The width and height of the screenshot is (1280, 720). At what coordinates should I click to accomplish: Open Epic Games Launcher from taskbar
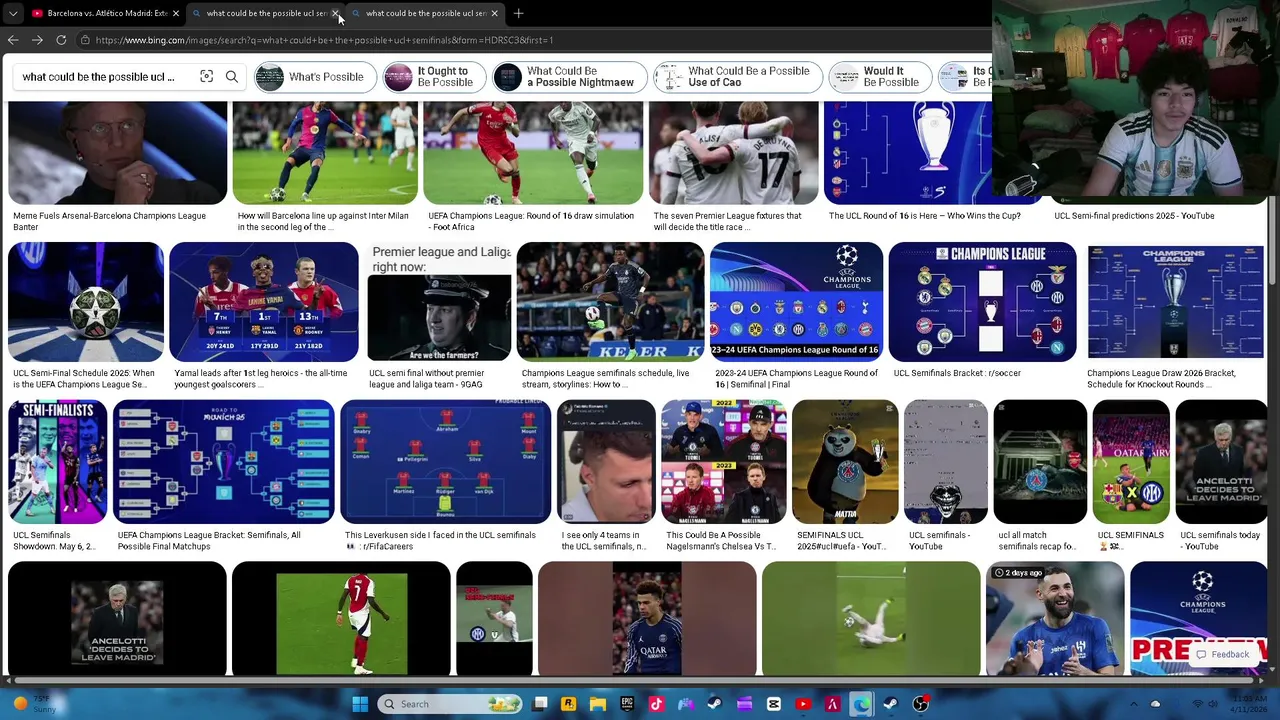[627, 704]
